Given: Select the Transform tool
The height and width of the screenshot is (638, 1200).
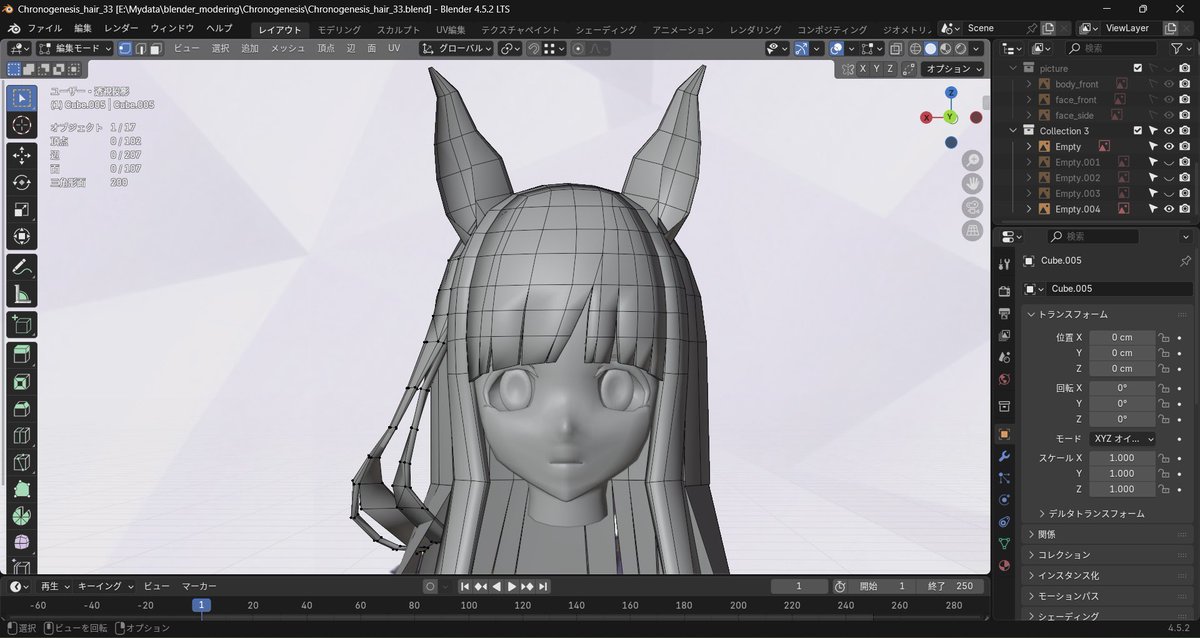Looking at the screenshot, I should (x=22, y=237).
